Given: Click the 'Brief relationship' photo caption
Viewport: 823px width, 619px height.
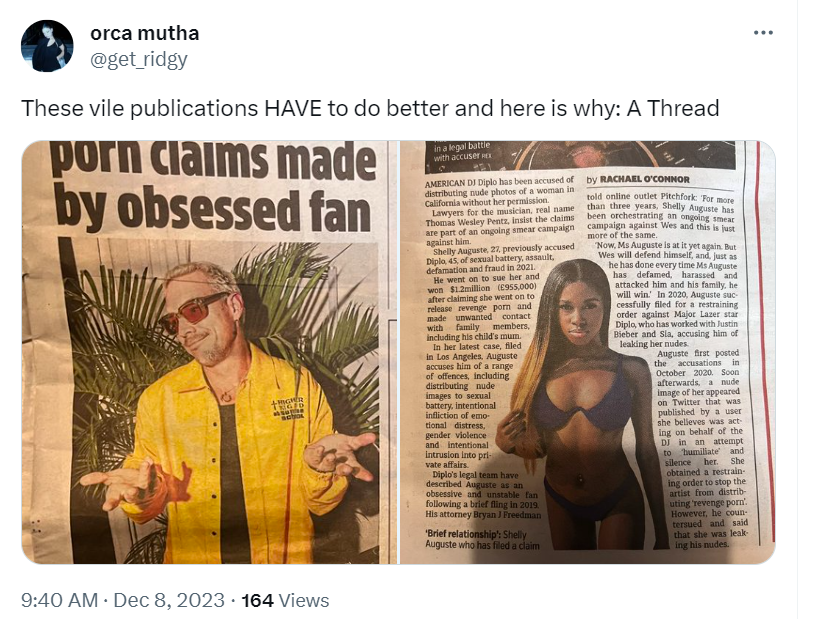Looking at the screenshot, I should click(482, 540).
